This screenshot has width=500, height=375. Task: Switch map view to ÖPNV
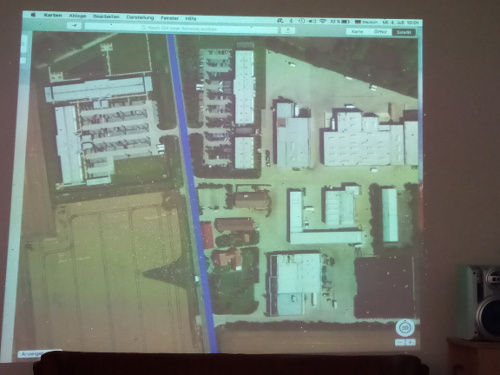pos(380,32)
